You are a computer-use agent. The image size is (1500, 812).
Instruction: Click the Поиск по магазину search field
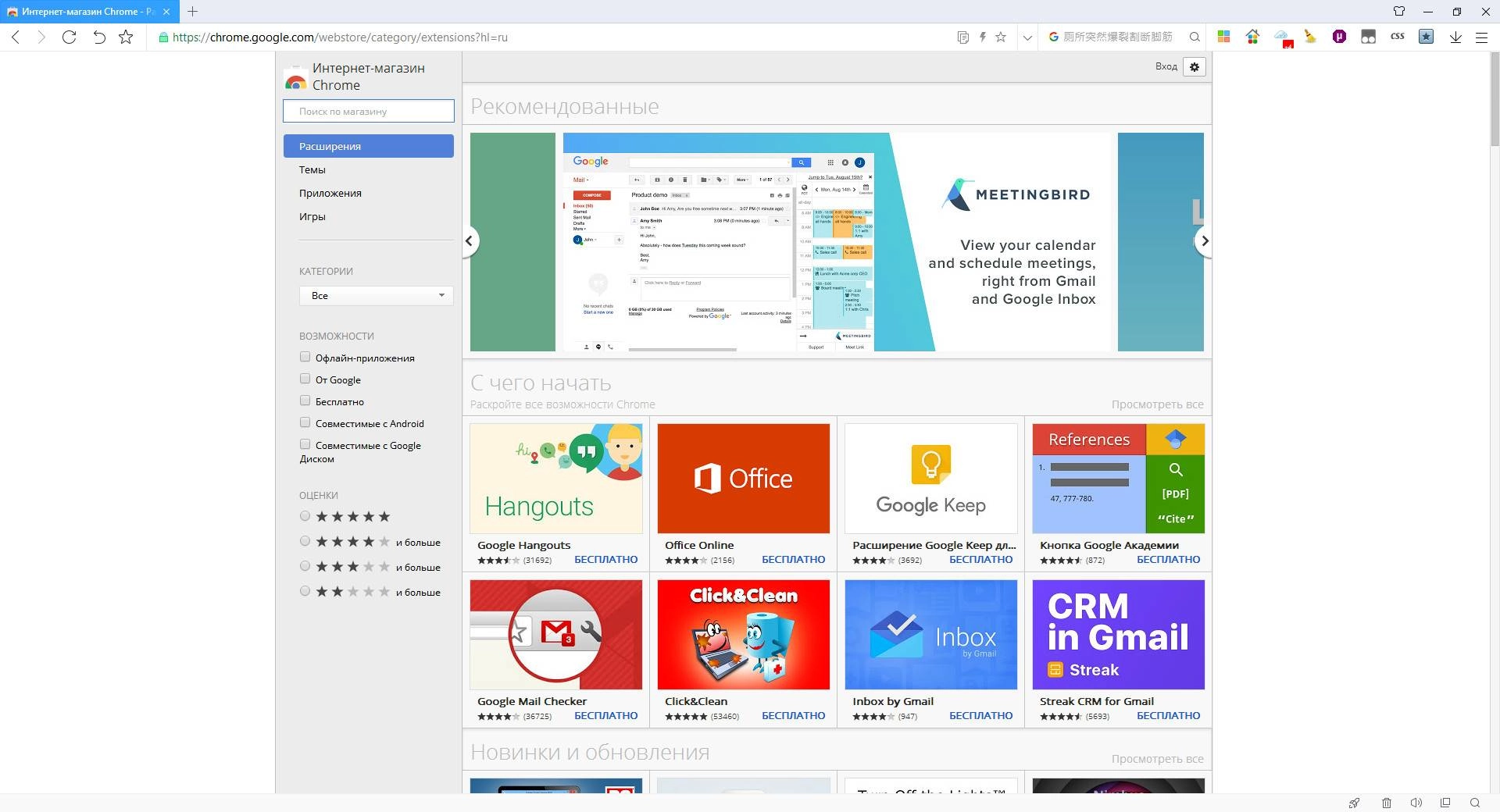(x=368, y=111)
